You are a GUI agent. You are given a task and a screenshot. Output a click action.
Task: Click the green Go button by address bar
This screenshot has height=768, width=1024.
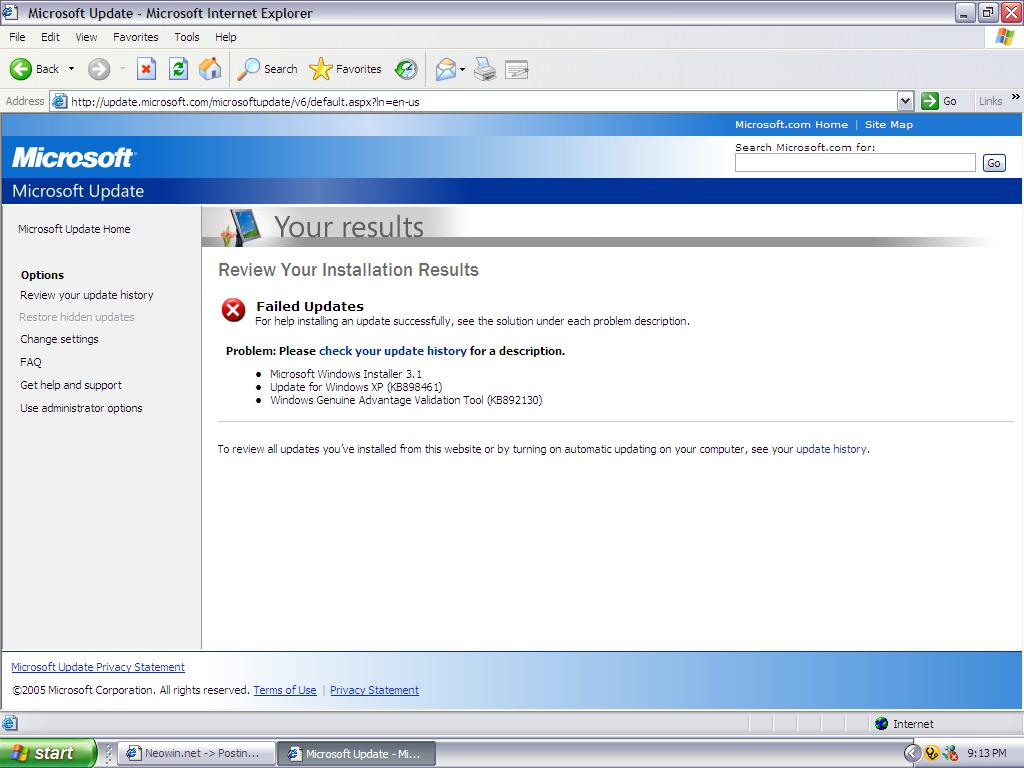tap(939, 101)
